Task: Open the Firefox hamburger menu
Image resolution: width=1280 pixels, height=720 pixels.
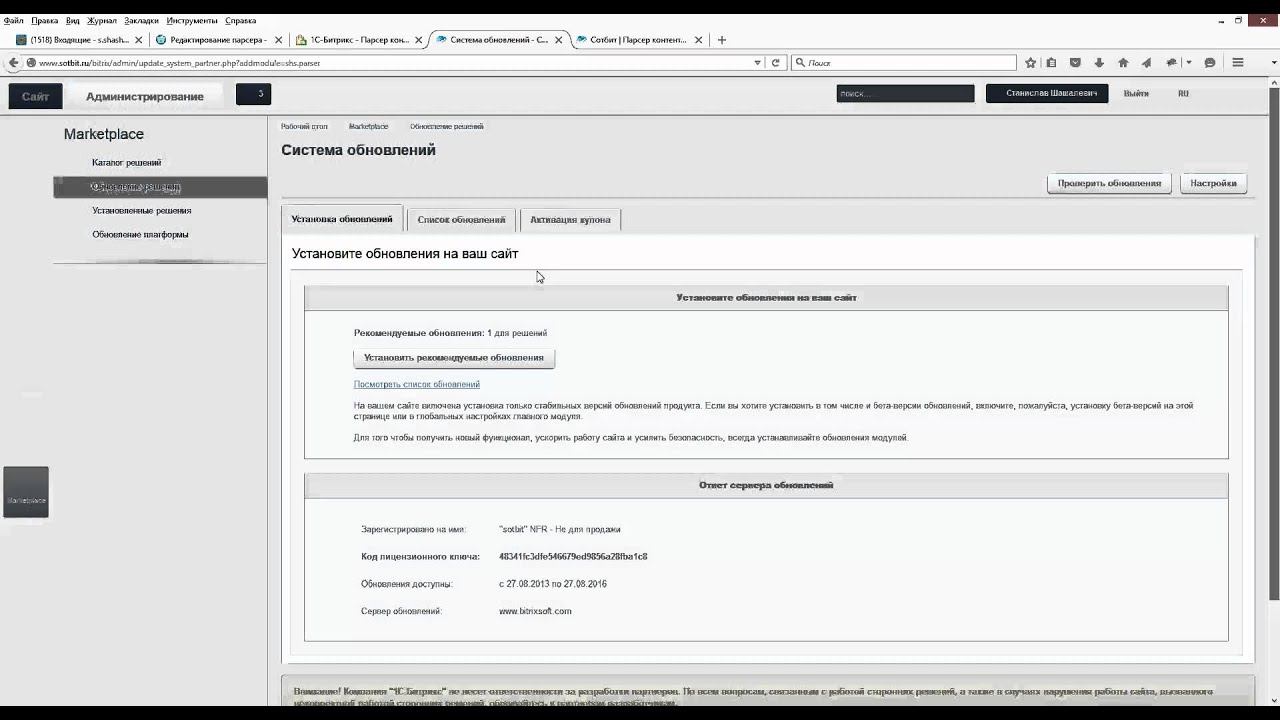Action: click(x=1238, y=62)
